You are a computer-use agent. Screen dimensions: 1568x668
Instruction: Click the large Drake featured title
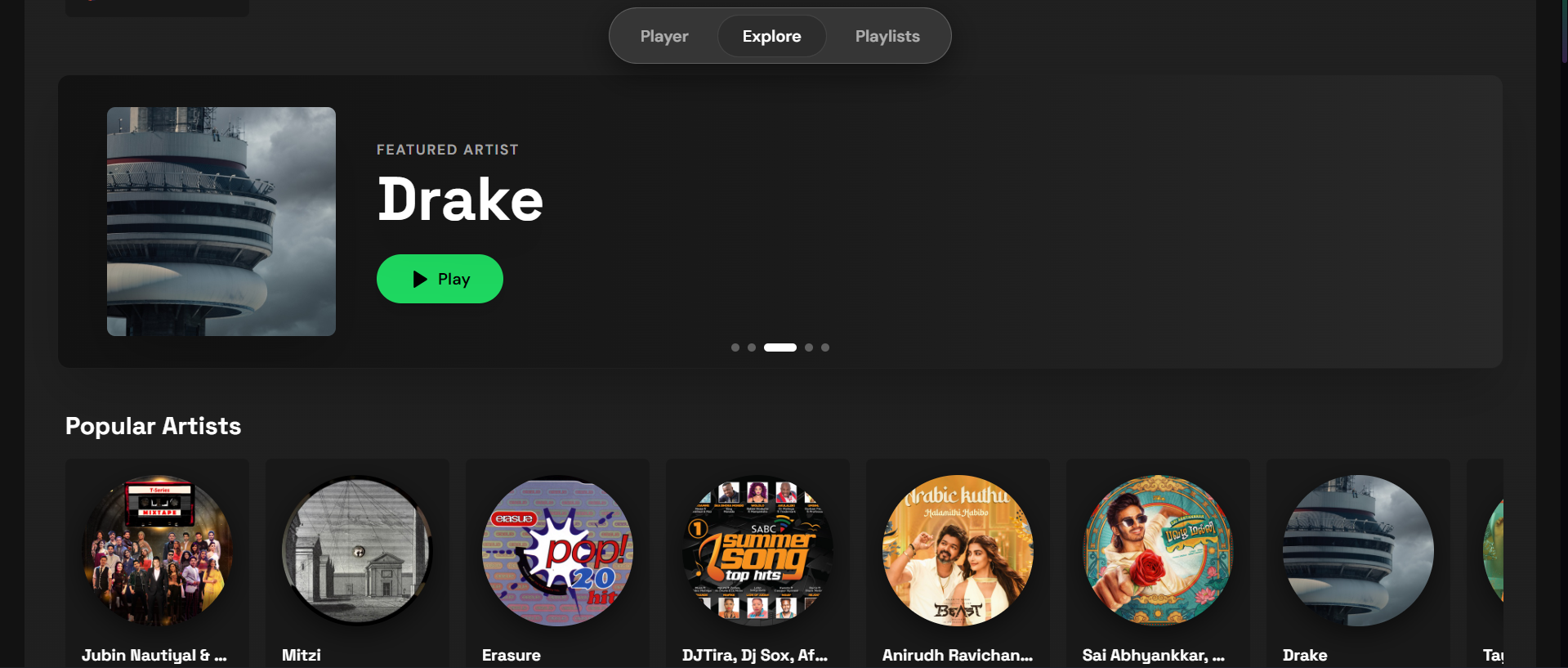click(x=460, y=200)
